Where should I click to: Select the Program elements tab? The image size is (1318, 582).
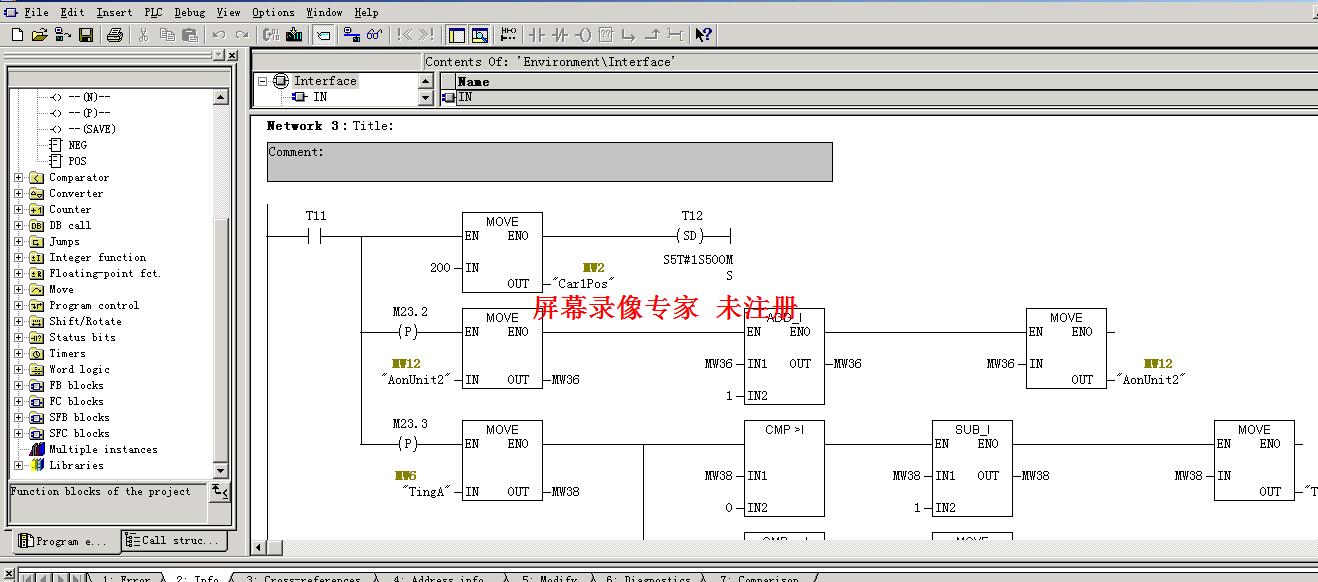[64, 541]
